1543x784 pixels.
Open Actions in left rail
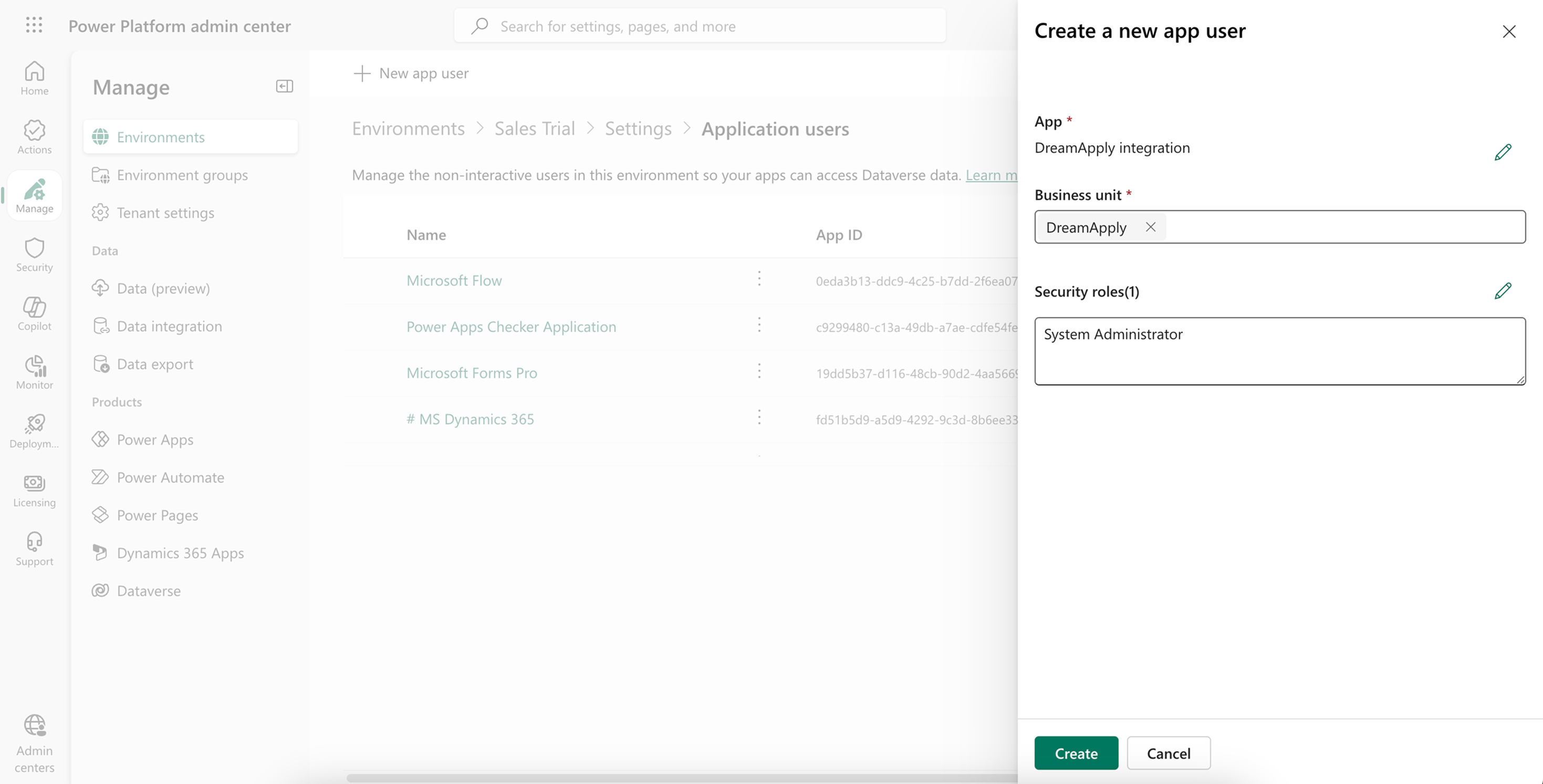click(34, 137)
